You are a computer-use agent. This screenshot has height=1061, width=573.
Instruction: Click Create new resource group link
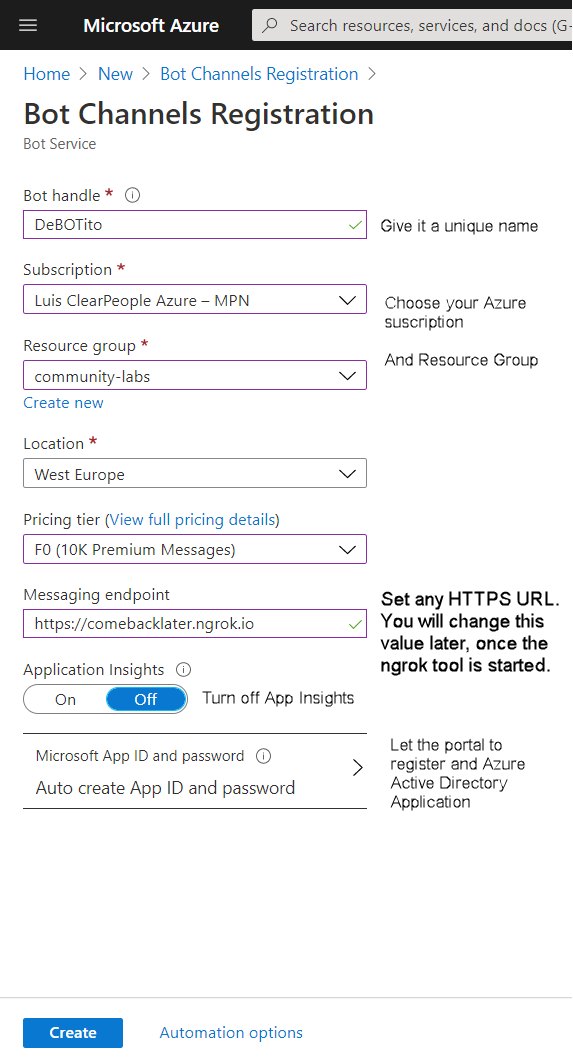(x=64, y=403)
